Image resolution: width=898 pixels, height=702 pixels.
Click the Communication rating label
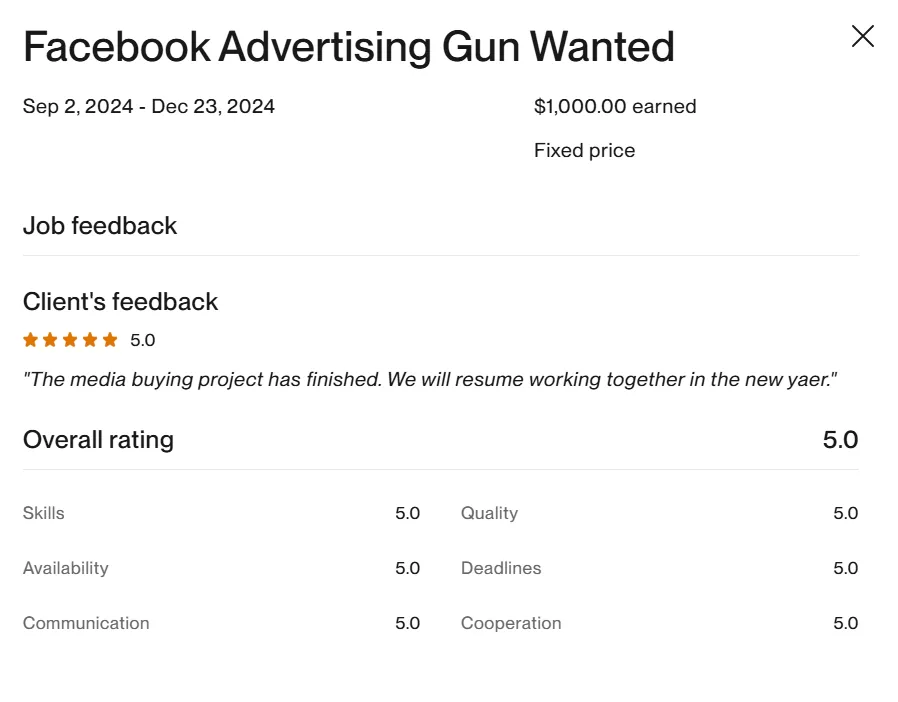click(x=86, y=623)
